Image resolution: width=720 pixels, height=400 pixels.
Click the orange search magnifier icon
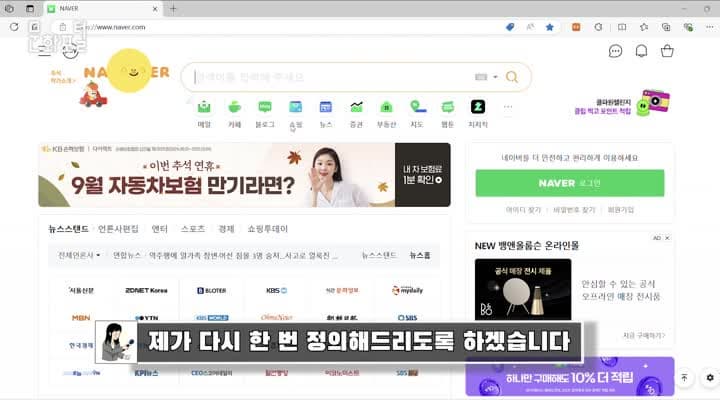coord(512,77)
